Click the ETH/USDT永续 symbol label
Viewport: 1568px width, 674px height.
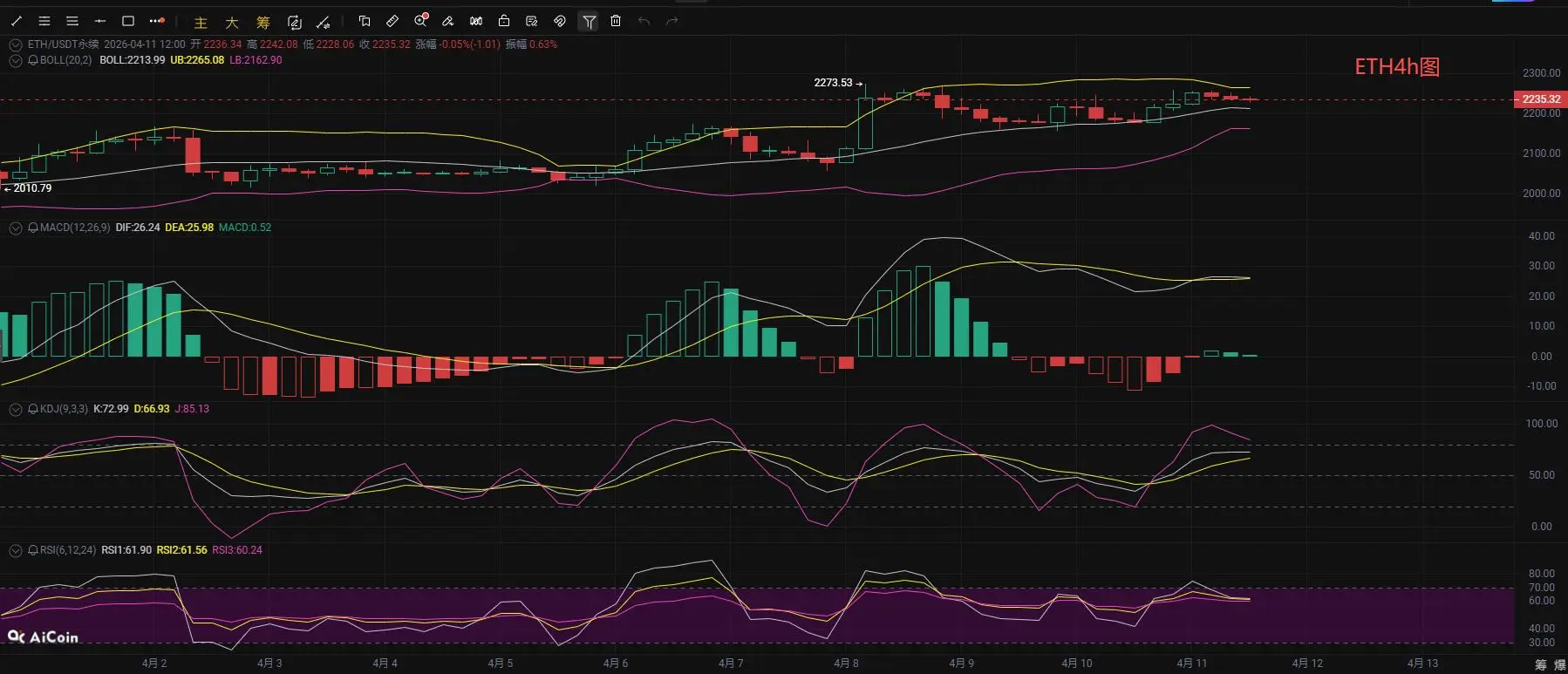63,44
